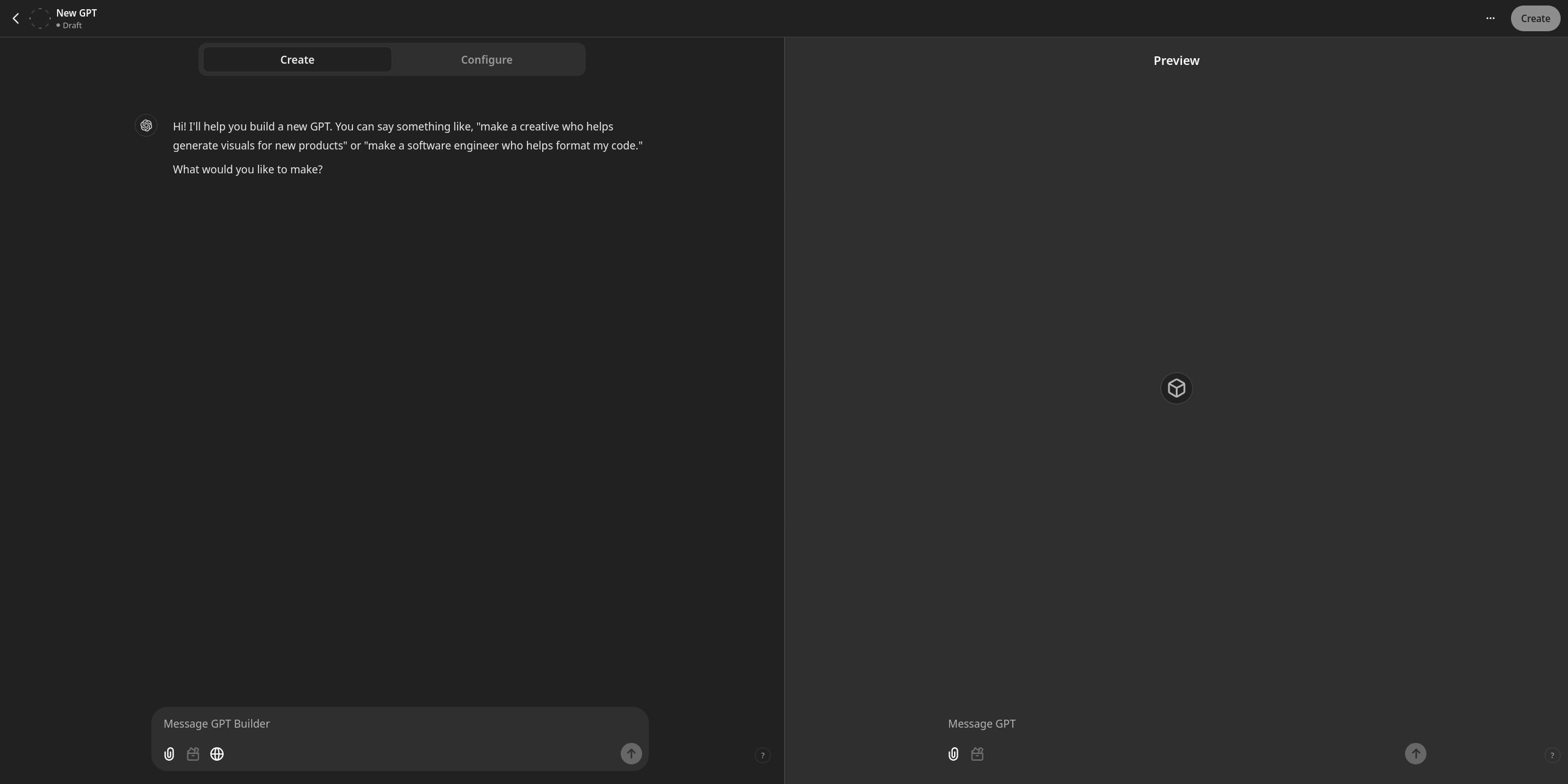Click the ChatGPT logo beside the greeting
This screenshot has height=784, width=1568.
point(146,126)
